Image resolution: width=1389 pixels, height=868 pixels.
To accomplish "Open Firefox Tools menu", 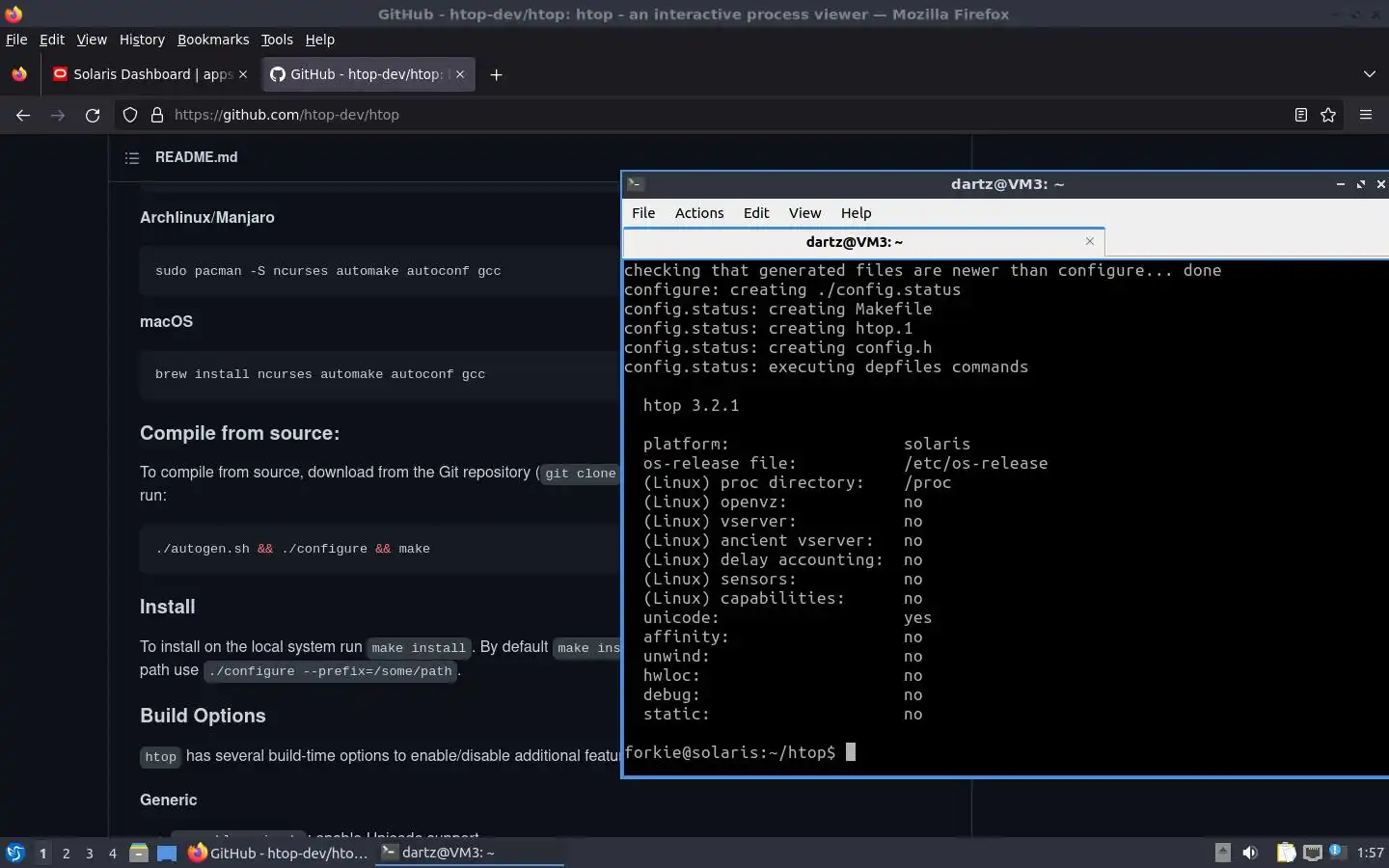I will tap(277, 40).
